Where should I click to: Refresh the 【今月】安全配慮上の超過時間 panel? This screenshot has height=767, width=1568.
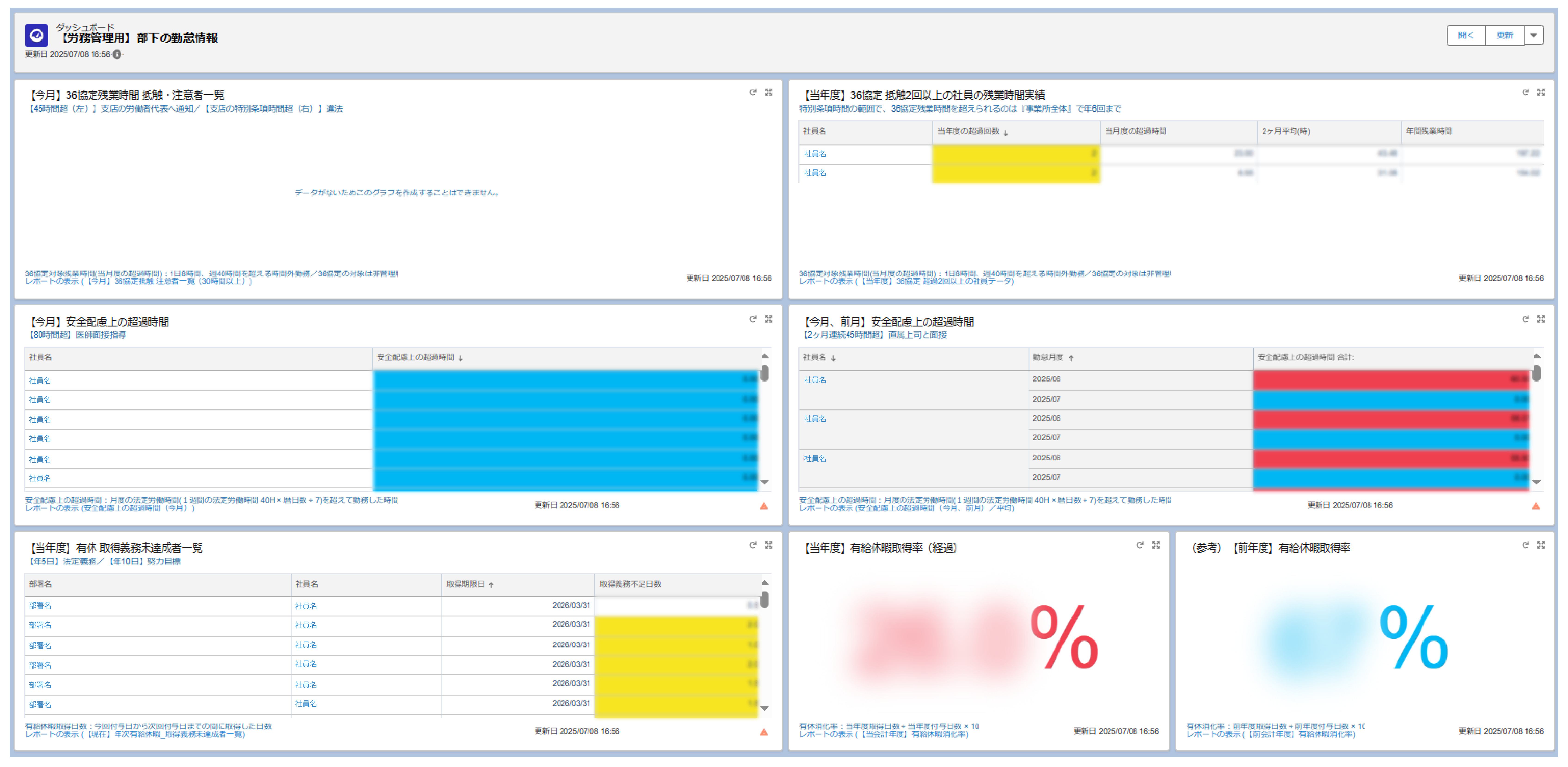753,319
